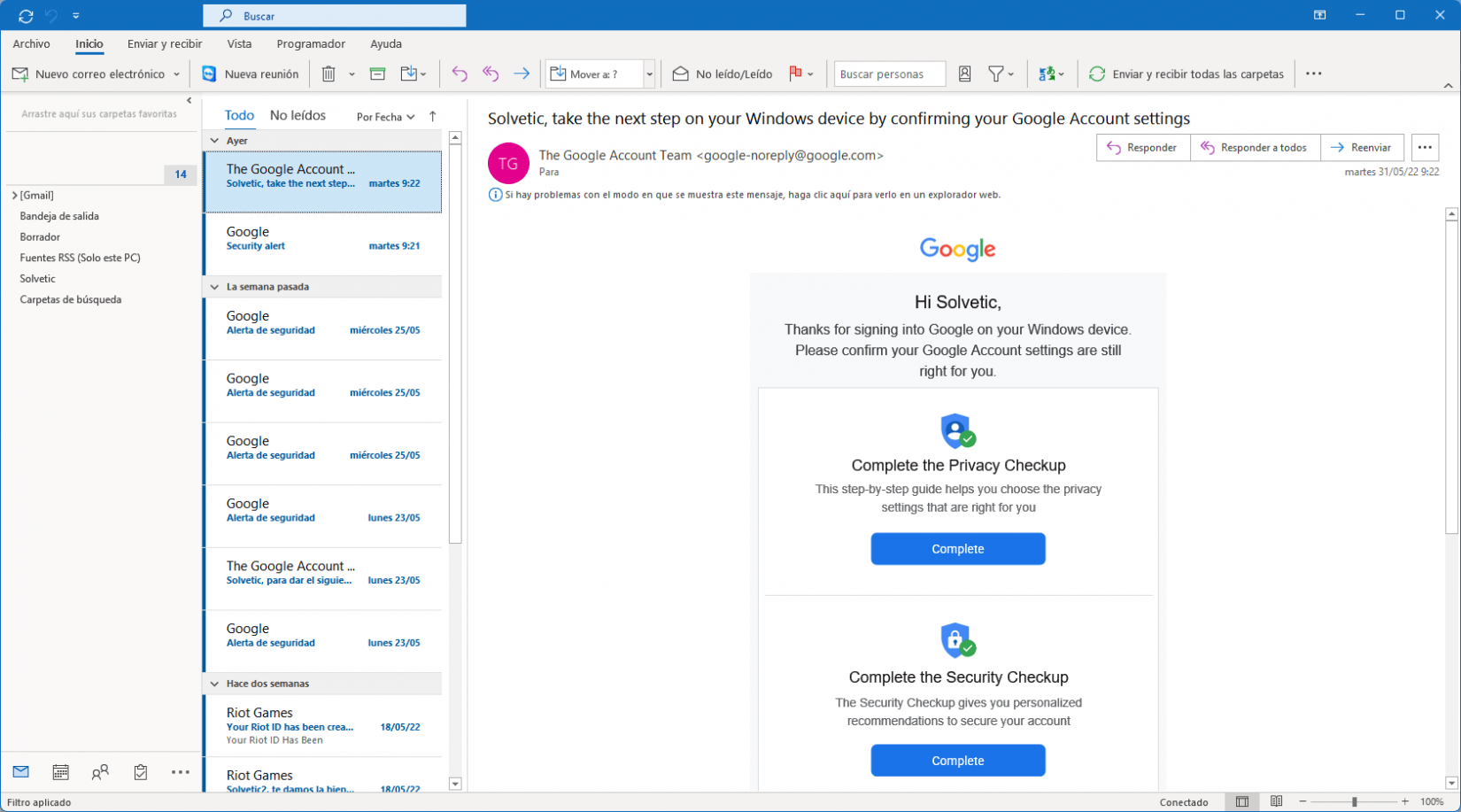This screenshot has width=1461, height=812.
Task: Open People contacts in bottom navigation
Action: click(x=100, y=772)
